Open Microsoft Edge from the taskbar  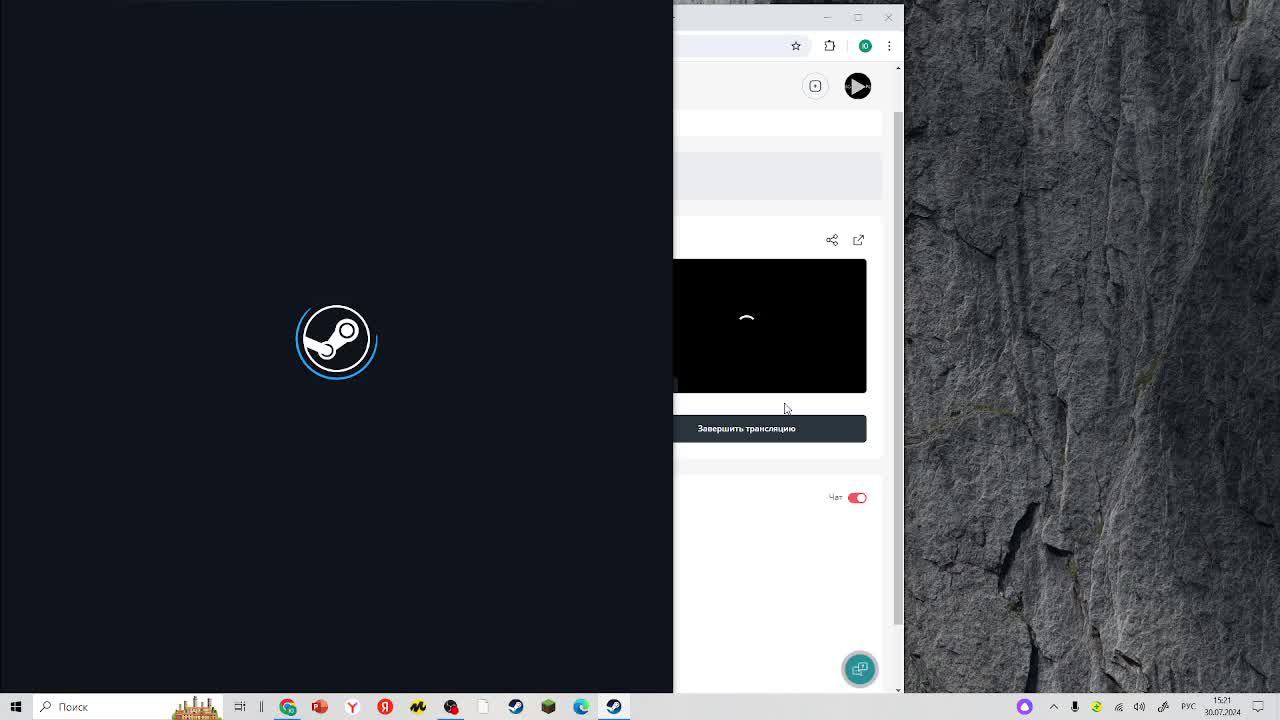pyautogui.click(x=581, y=707)
